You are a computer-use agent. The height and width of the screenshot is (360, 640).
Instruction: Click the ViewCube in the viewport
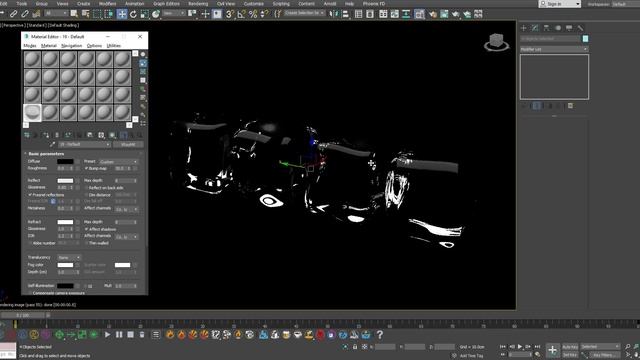click(x=496, y=42)
